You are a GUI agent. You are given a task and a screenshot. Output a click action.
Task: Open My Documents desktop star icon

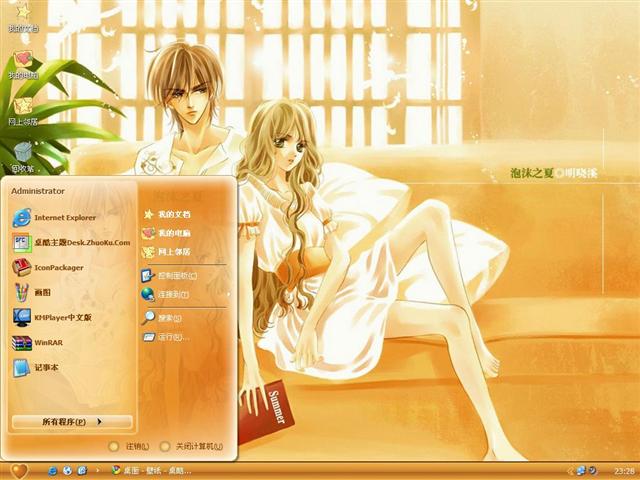pyautogui.click(x=23, y=16)
